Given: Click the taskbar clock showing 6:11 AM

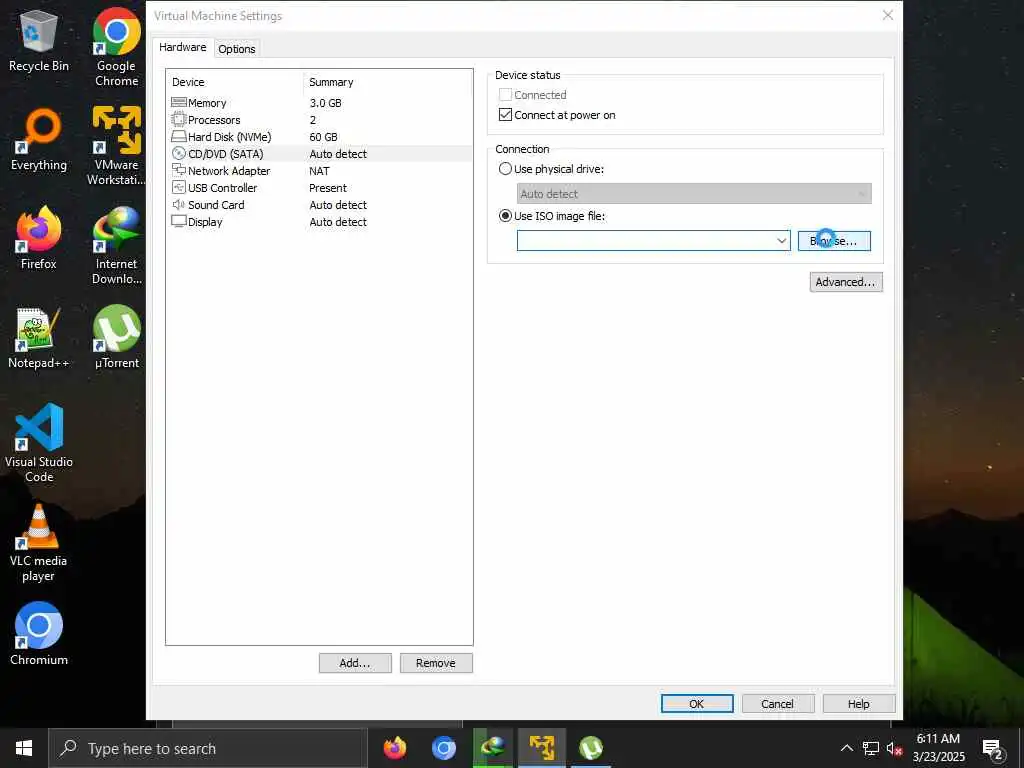Looking at the screenshot, I should (938, 748).
